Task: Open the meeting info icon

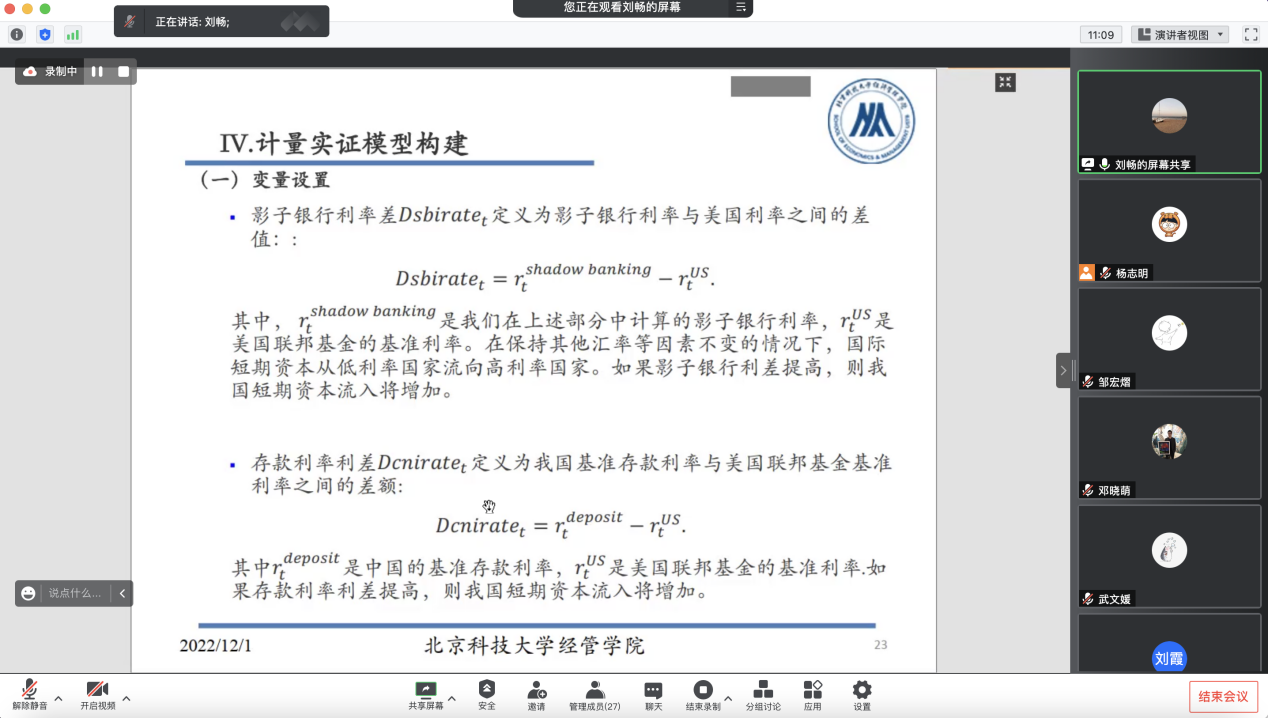Action: click(16, 34)
